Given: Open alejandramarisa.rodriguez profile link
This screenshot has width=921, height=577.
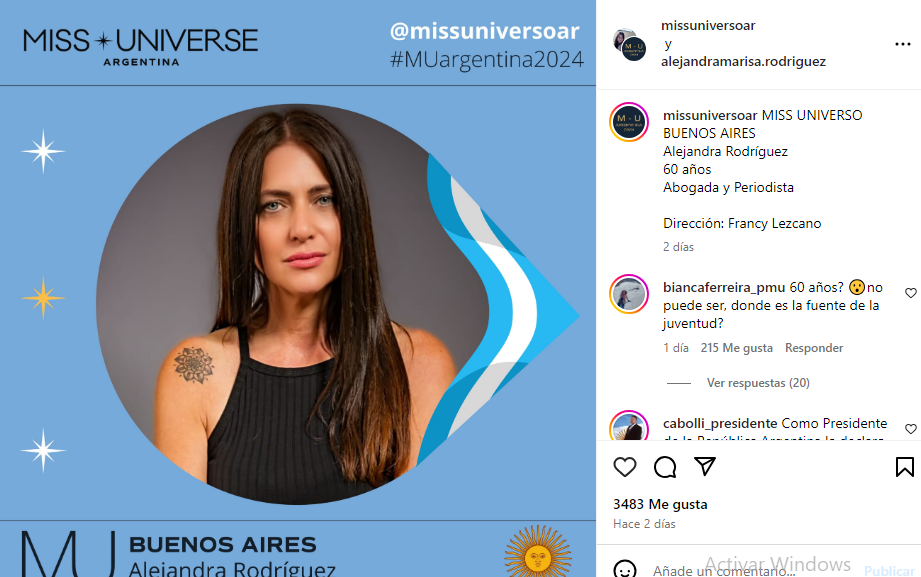Looking at the screenshot, I should 743,61.
